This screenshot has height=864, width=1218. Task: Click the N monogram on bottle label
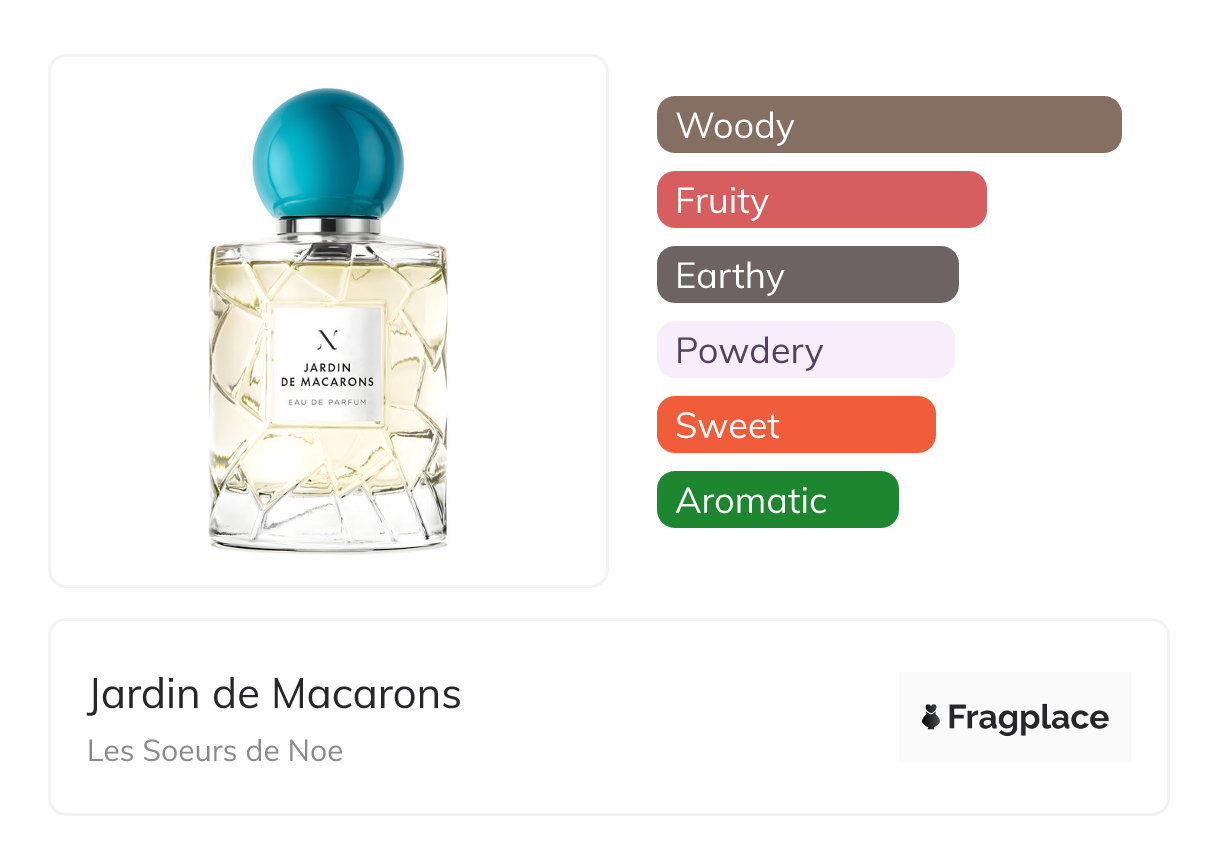click(x=328, y=338)
